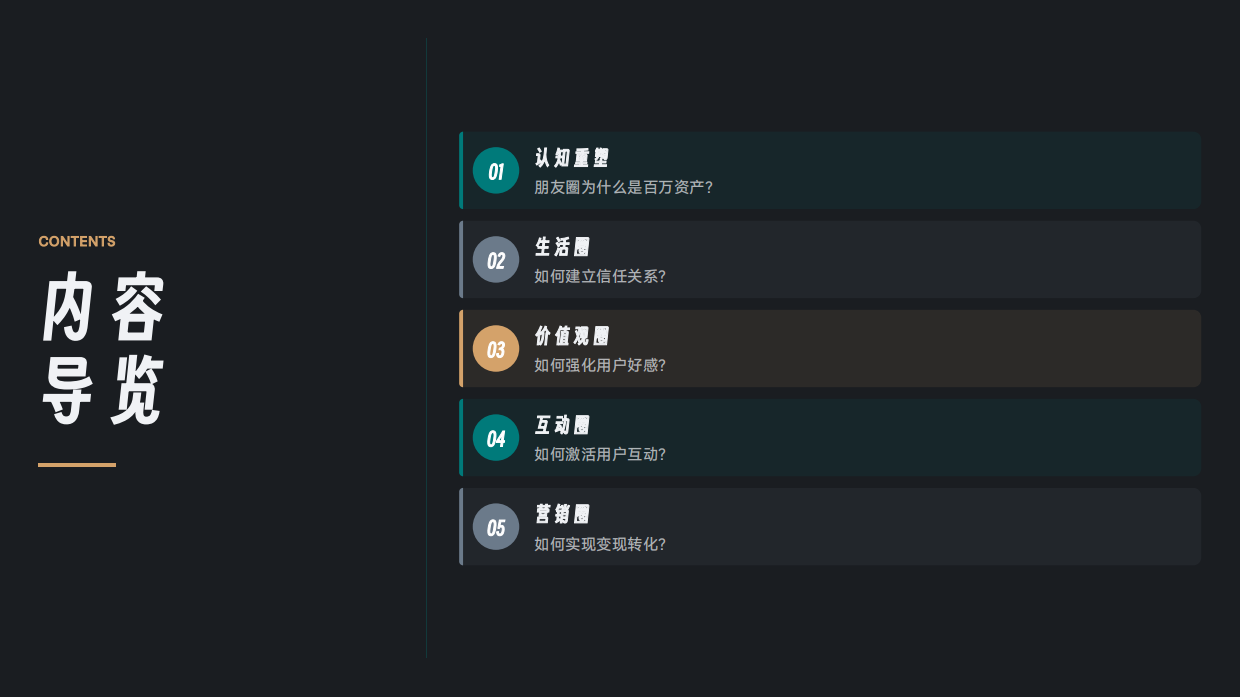This screenshot has width=1240, height=697.
Task: Click the orange underline below the title
Action: point(77,465)
